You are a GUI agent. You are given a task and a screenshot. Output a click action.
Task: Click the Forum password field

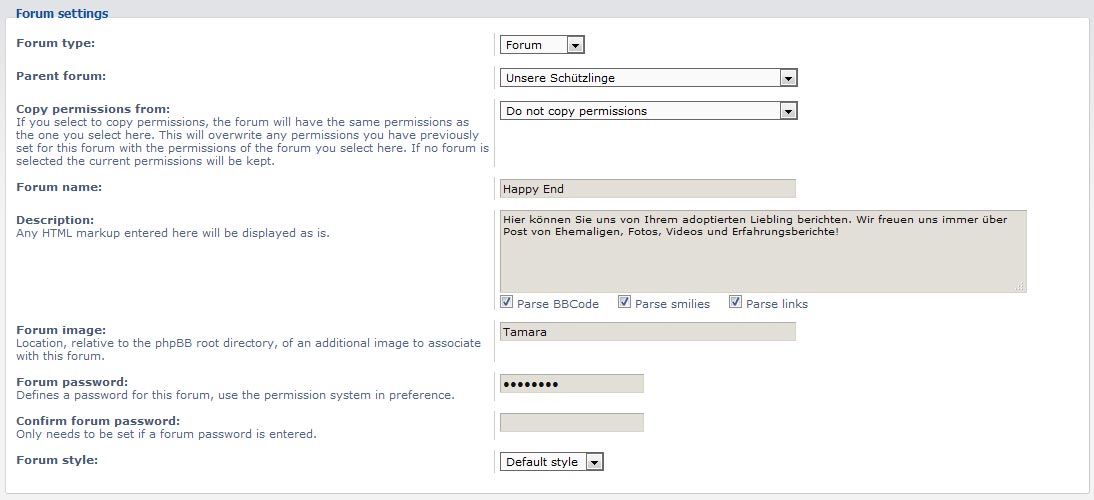point(571,384)
